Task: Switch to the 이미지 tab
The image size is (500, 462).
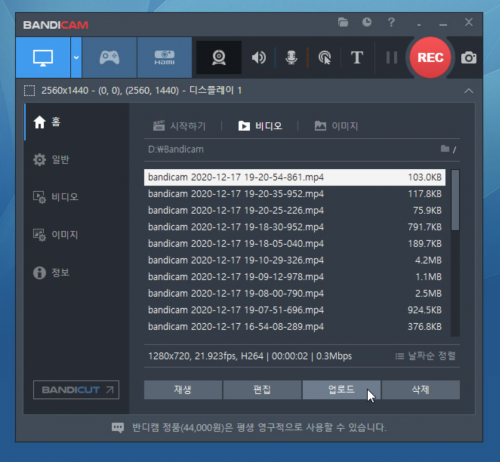Action: (x=336, y=126)
